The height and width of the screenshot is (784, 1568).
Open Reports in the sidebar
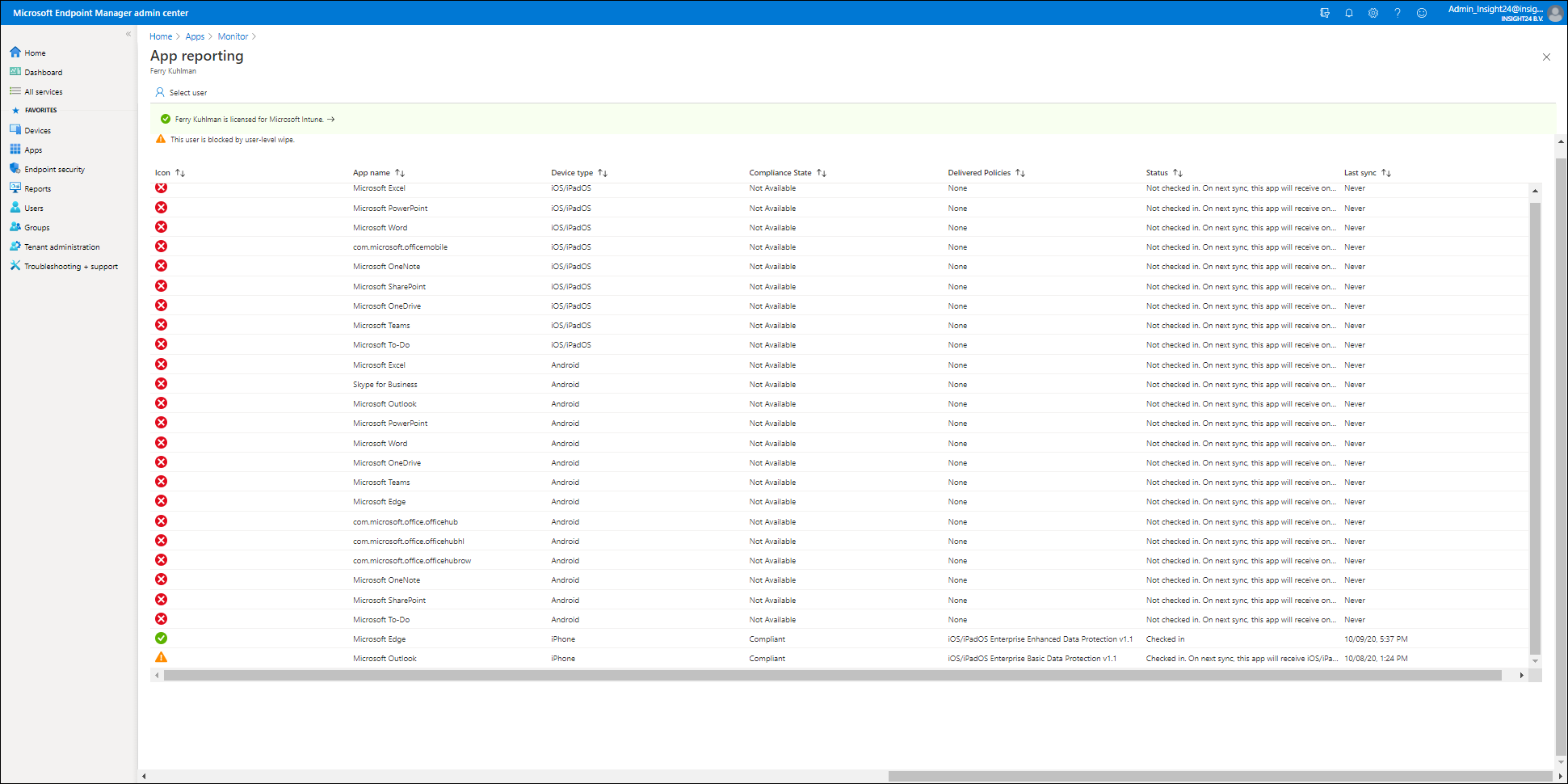coord(37,188)
